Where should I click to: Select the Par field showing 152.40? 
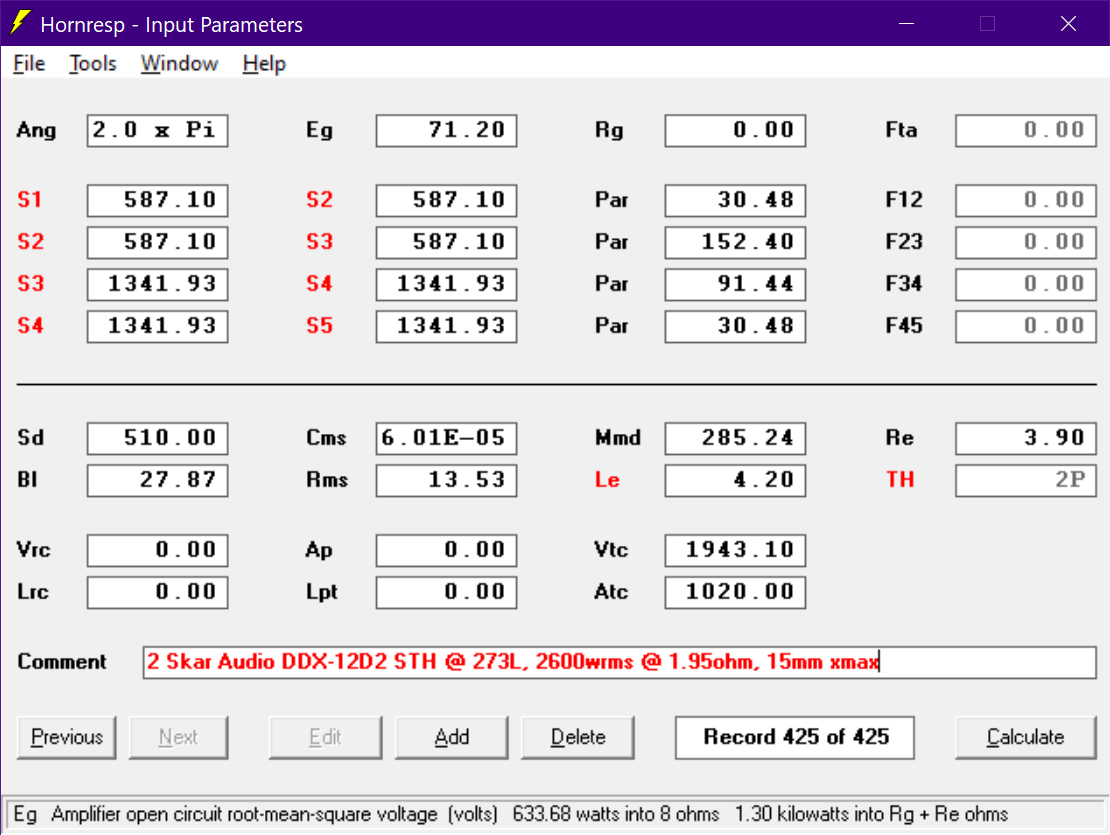735,242
